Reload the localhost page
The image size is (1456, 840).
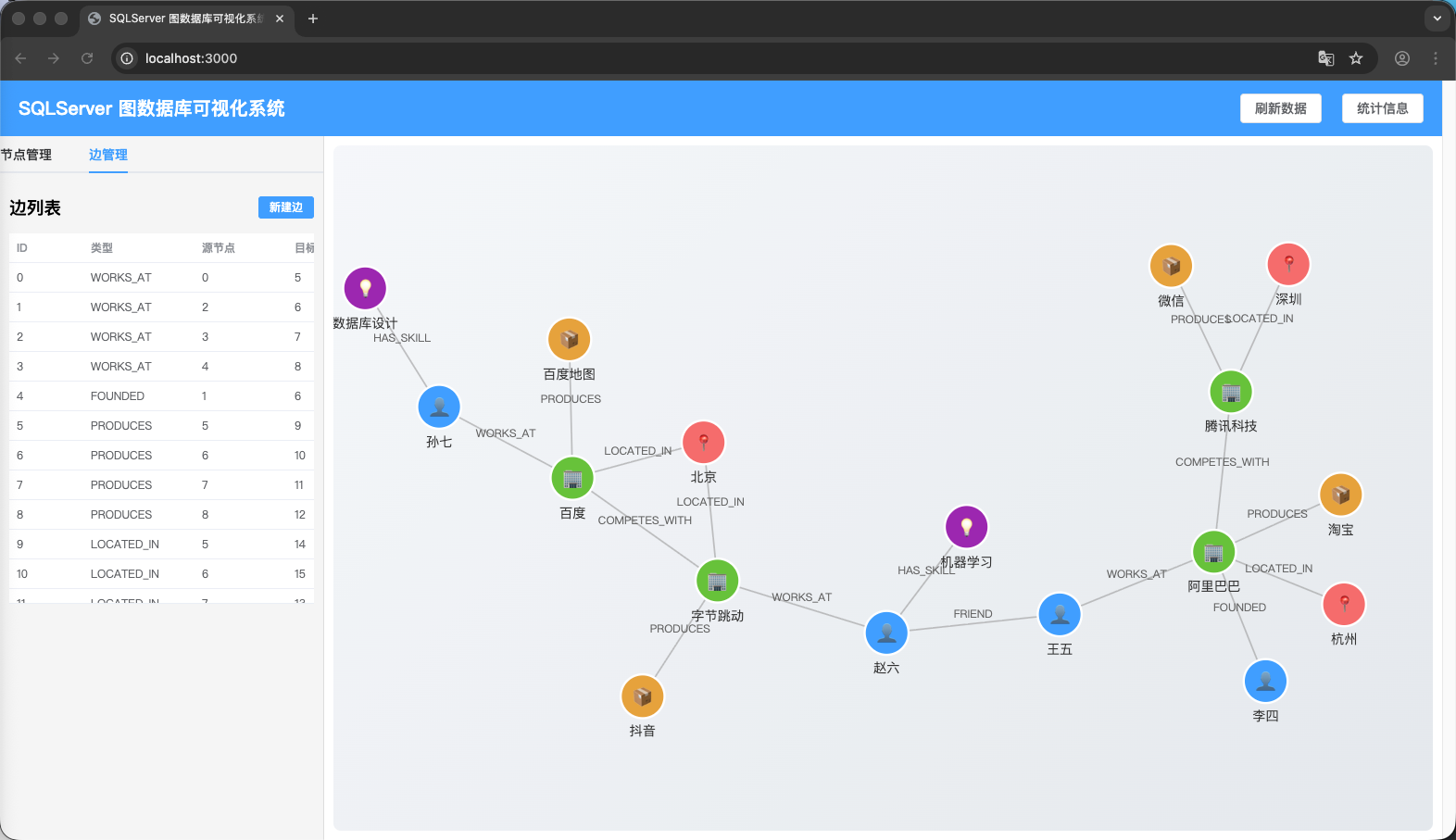(x=87, y=58)
